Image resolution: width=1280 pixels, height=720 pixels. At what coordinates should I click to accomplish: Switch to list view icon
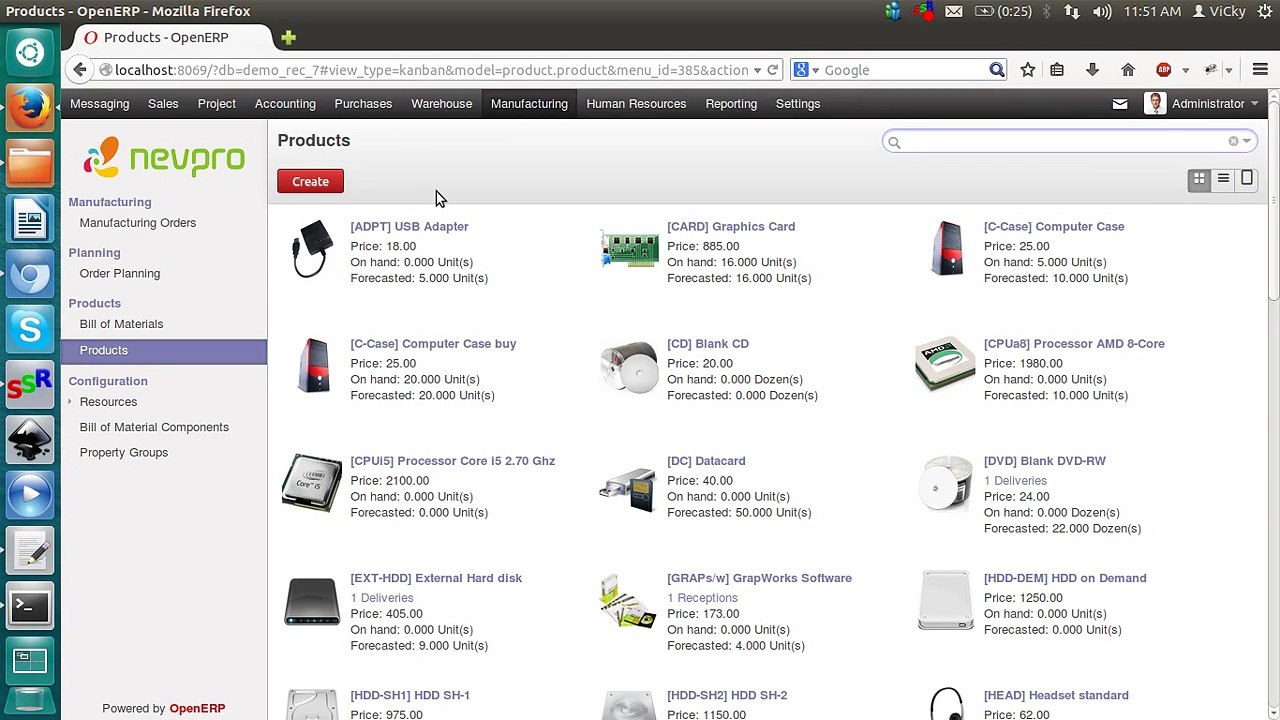1223,179
